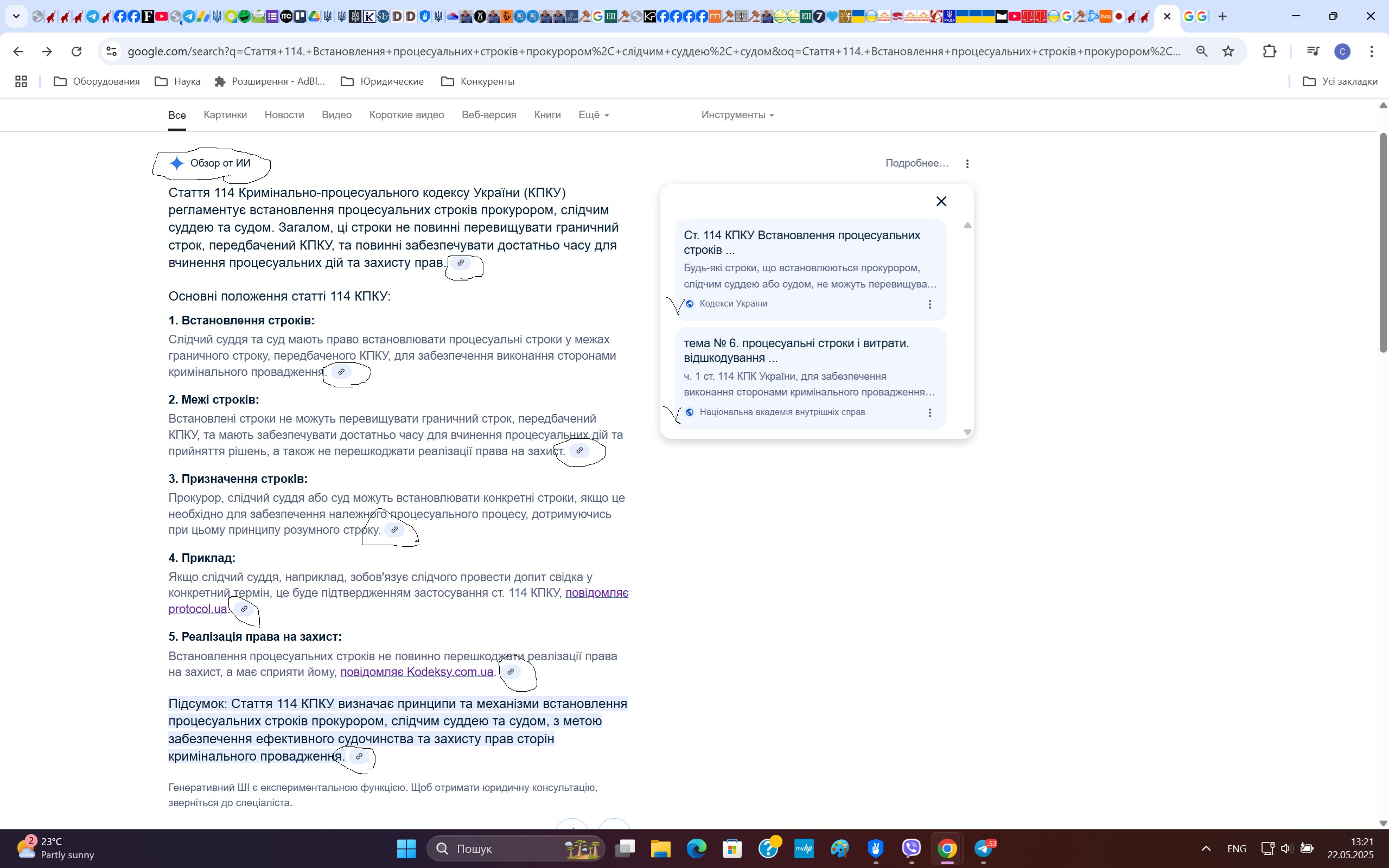Click the source link icon after the Підсумок paragraph
Image resolution: width=1389 pixels, height=868 pixels.
click(359, 757)
